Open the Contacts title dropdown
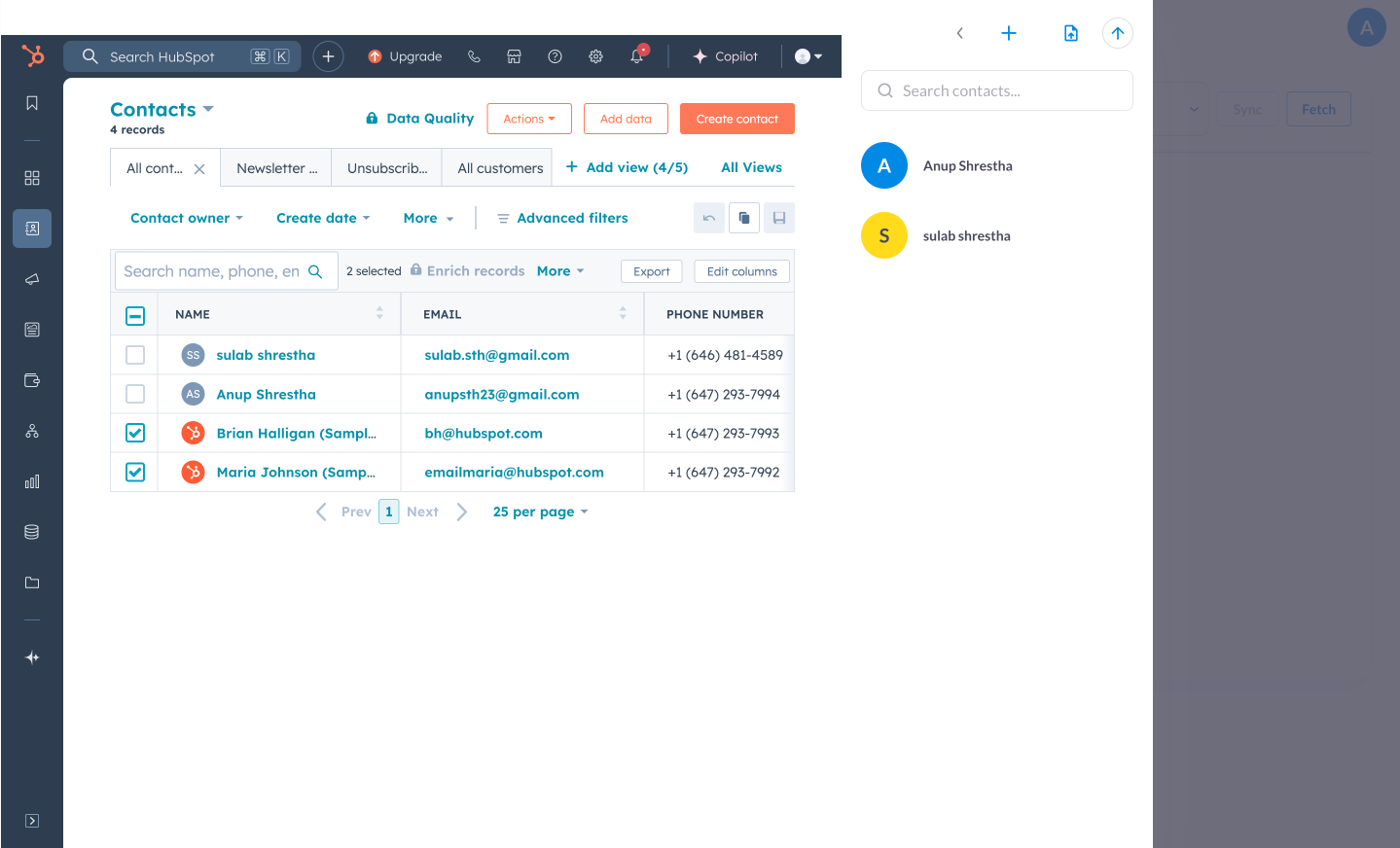Image resolution: width=1400 pixels, height=848 pixels. tap(162, 110)
